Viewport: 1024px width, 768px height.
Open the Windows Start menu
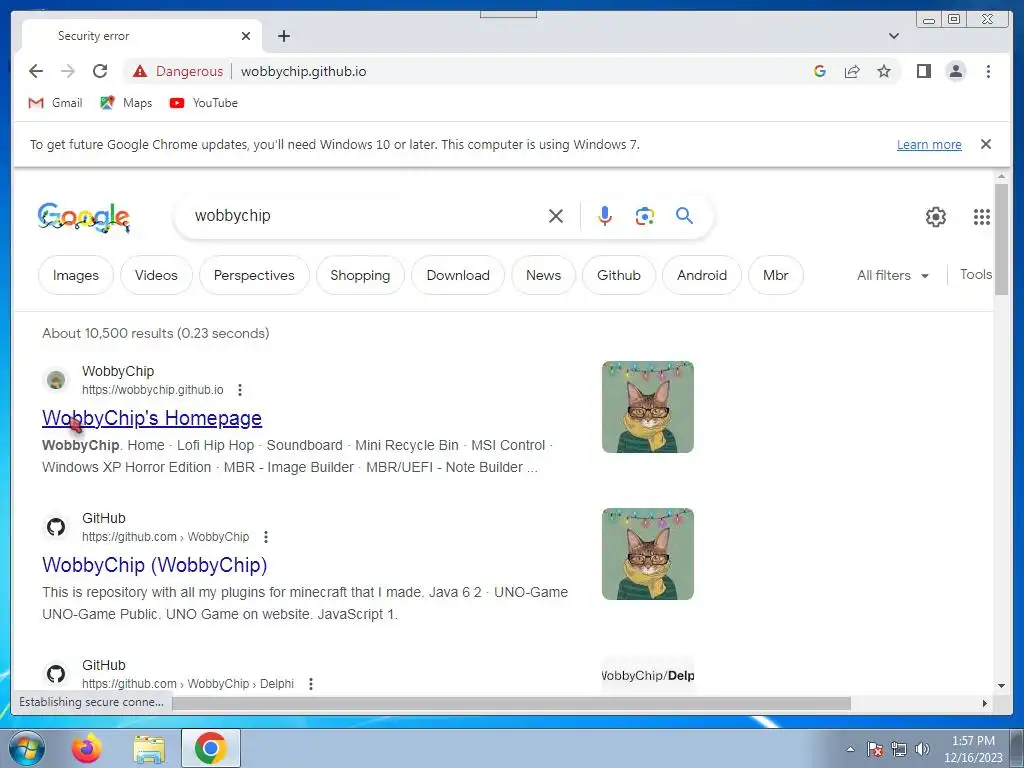click(27, 748)
